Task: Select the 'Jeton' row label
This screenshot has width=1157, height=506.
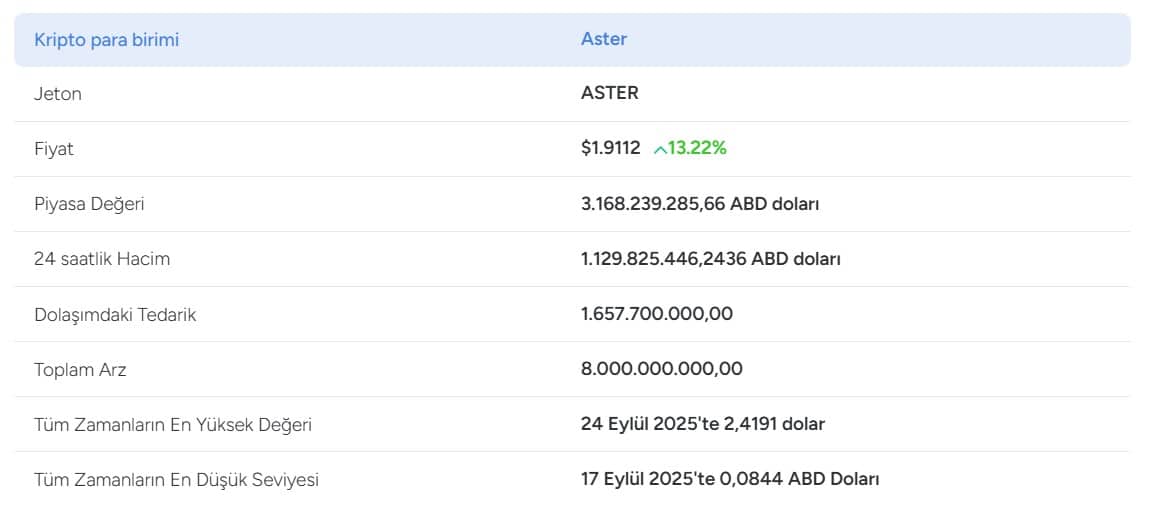Action: (x=58, y=94)
